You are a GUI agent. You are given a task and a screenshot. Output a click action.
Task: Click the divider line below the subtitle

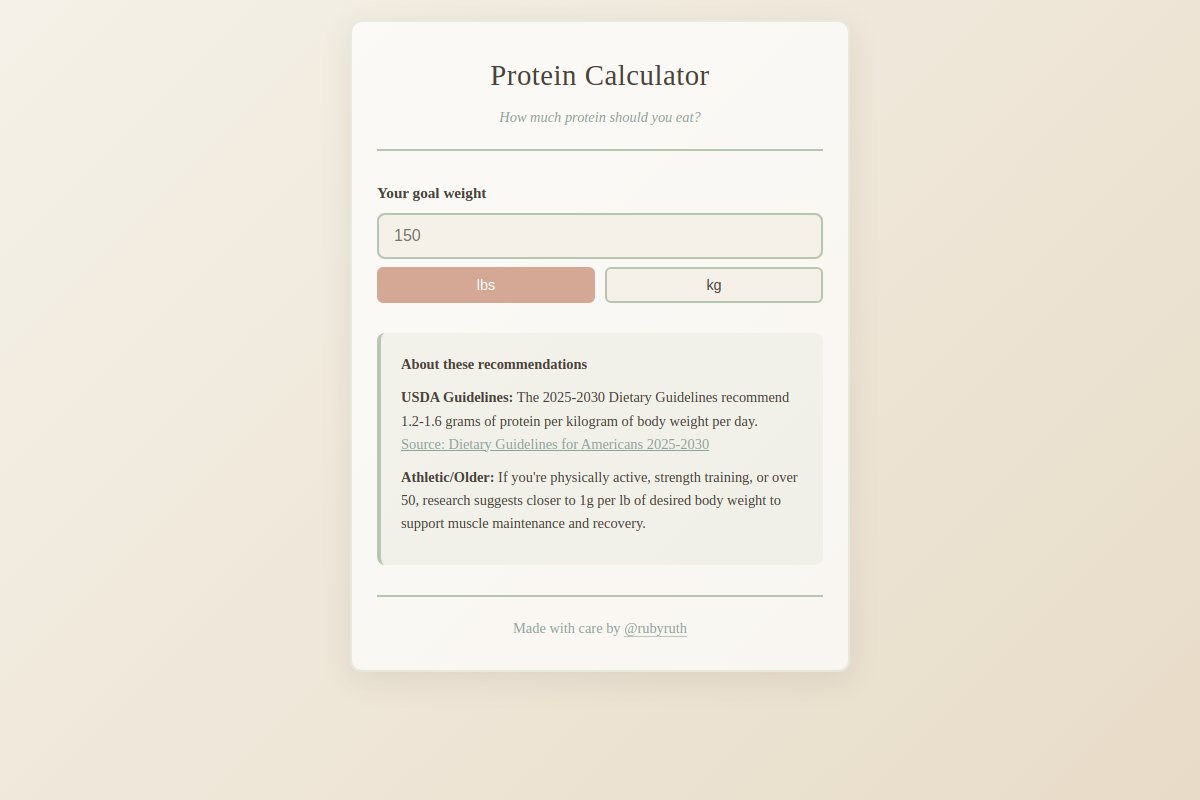(x=599, y=148)
